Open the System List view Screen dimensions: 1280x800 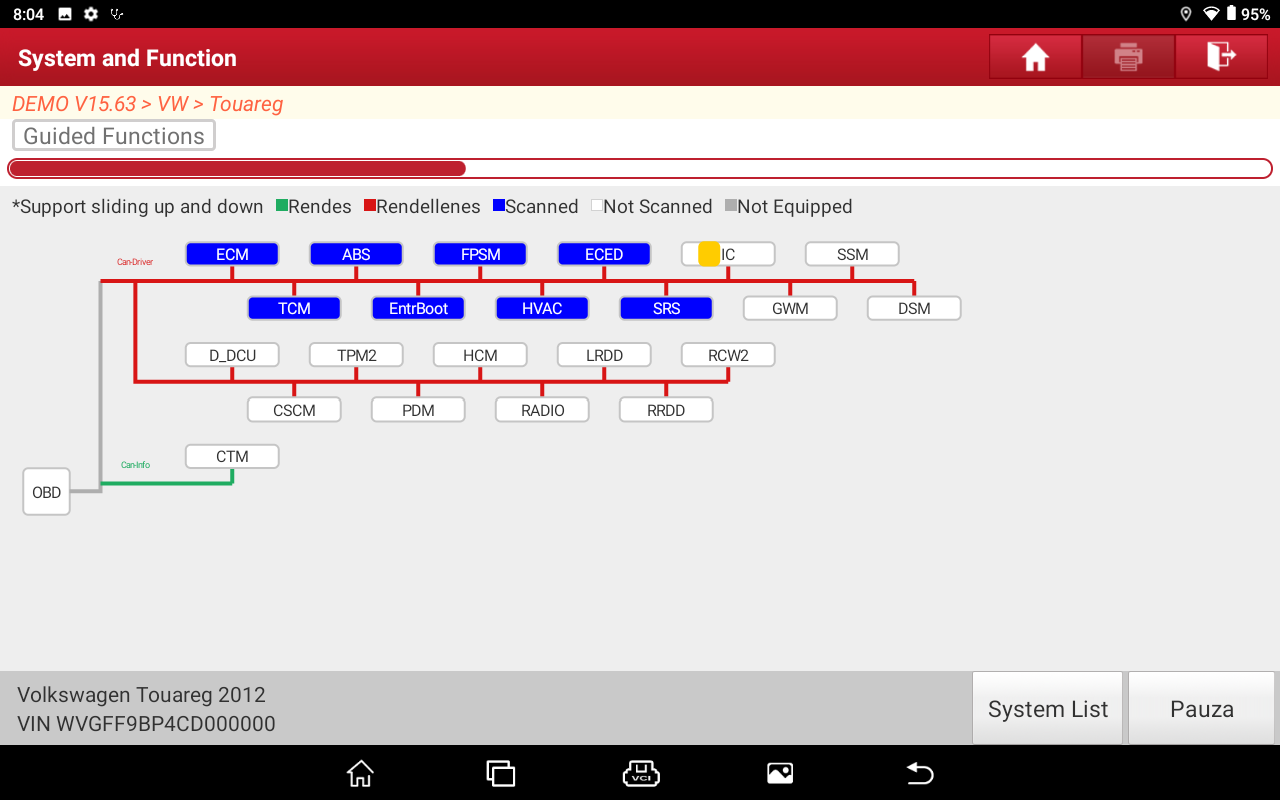pos(1048,709)
